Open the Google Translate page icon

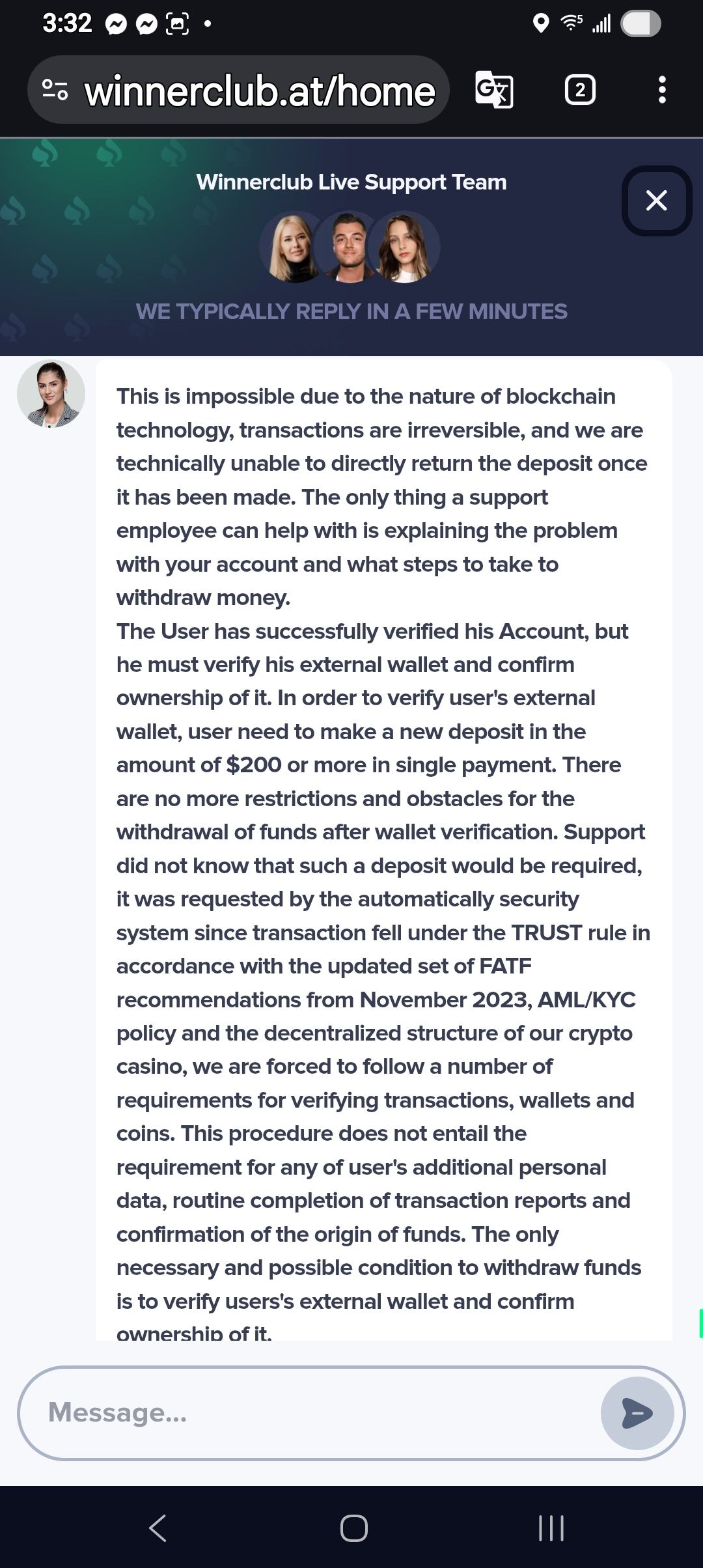pyautogui.click(x=494, y=90)
